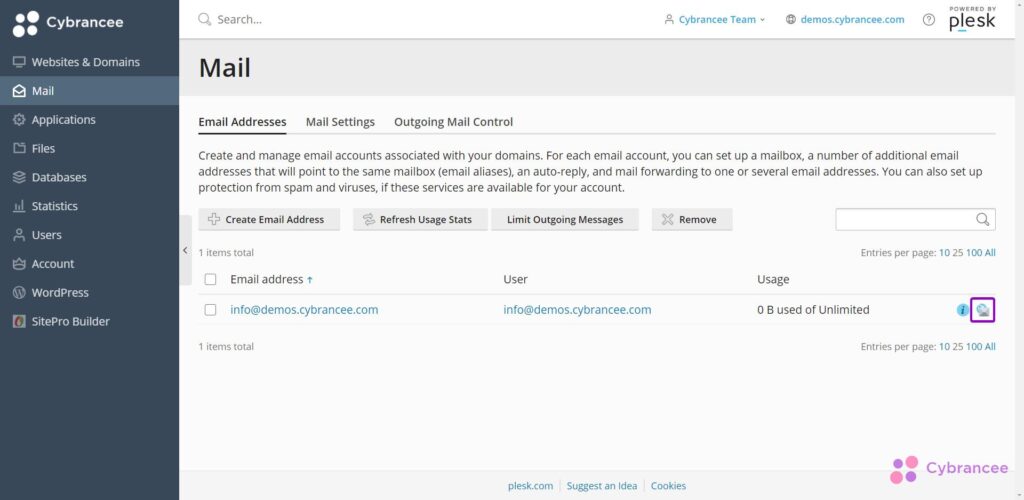Click the Remove button
This screenshot has height=500, width=1024.
[x=692, y=219]
